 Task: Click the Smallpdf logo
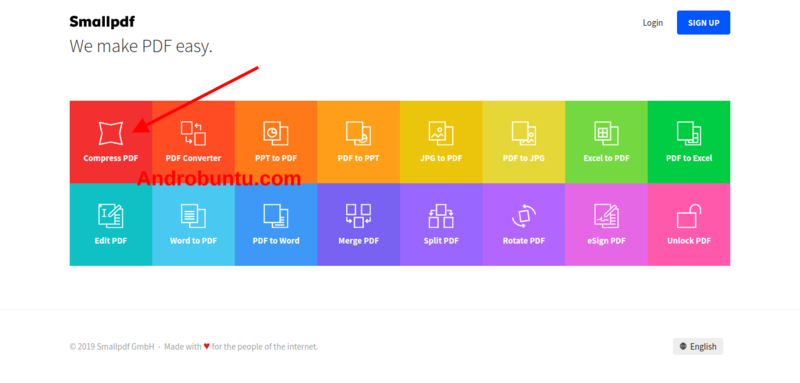pos(102,22)
